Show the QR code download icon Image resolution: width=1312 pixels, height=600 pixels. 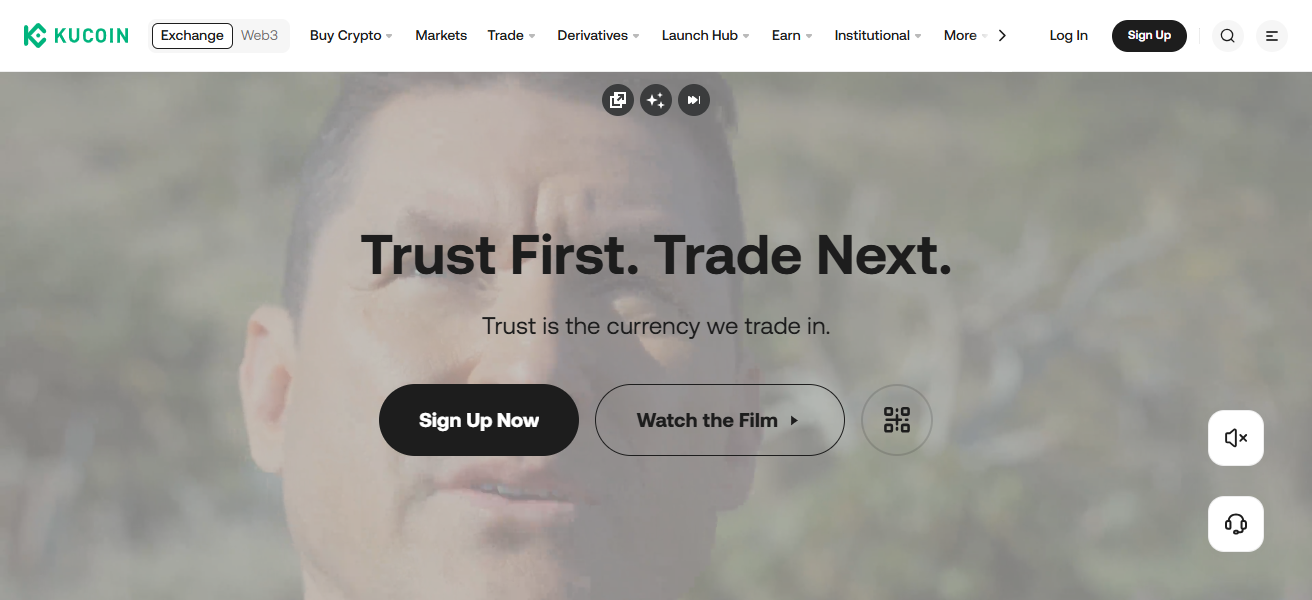coord(897,420)
